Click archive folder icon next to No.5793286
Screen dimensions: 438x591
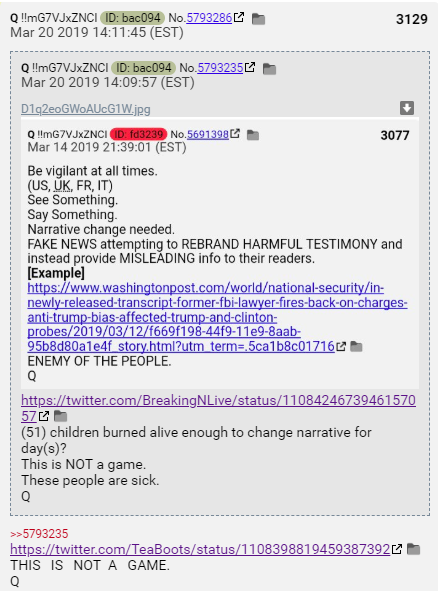click(x=258, y=19)
